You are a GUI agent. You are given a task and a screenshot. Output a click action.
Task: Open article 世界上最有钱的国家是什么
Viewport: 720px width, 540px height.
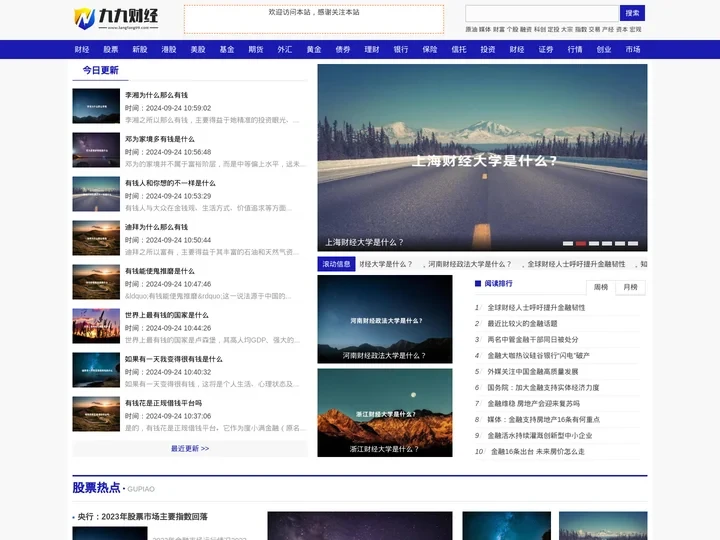click(167, 315)
